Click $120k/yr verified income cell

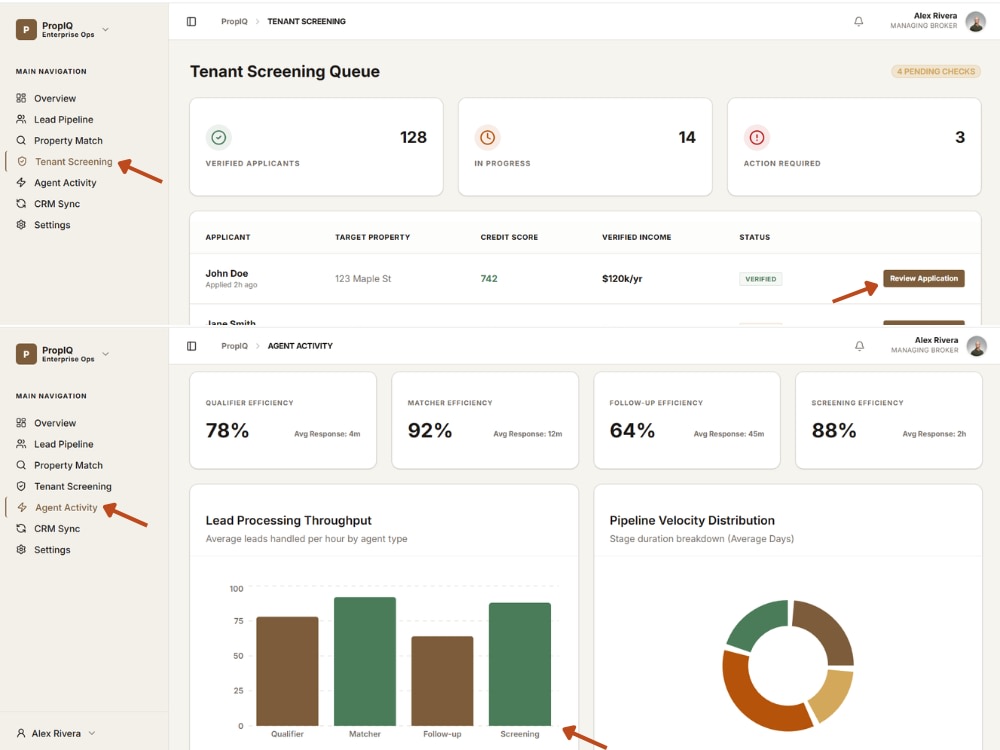point(622,279)
